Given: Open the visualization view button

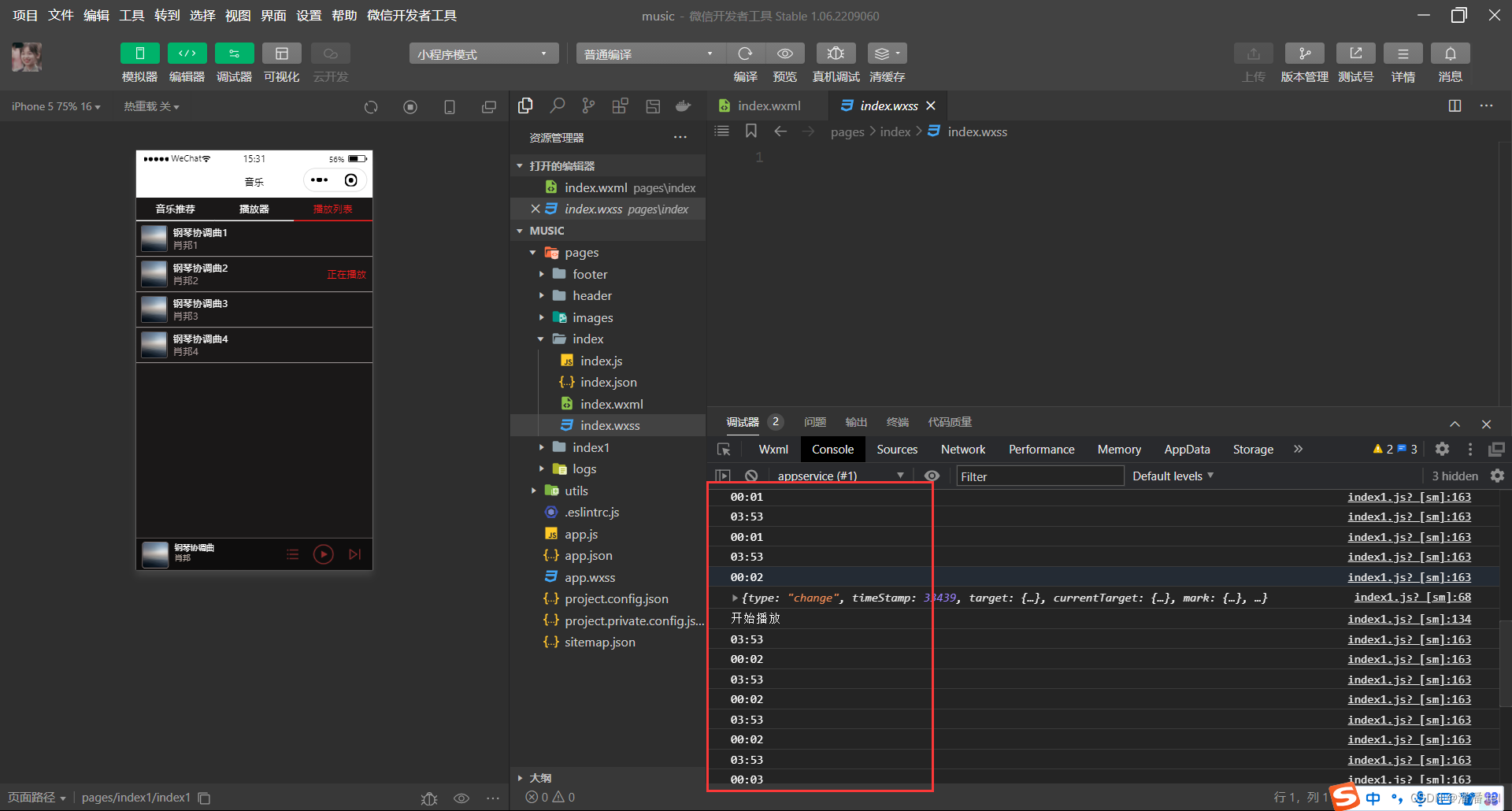Looking at the screenshot, I should (x=282, y=54).
